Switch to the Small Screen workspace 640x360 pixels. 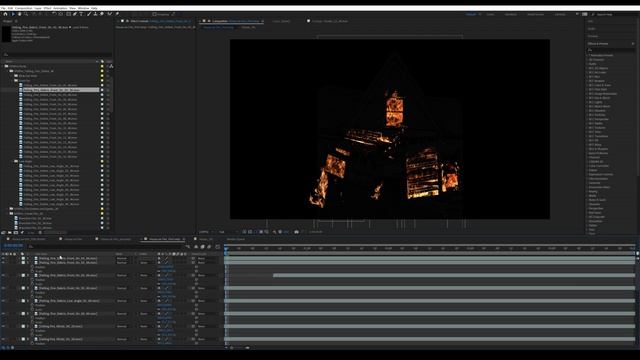coord(536,14)
